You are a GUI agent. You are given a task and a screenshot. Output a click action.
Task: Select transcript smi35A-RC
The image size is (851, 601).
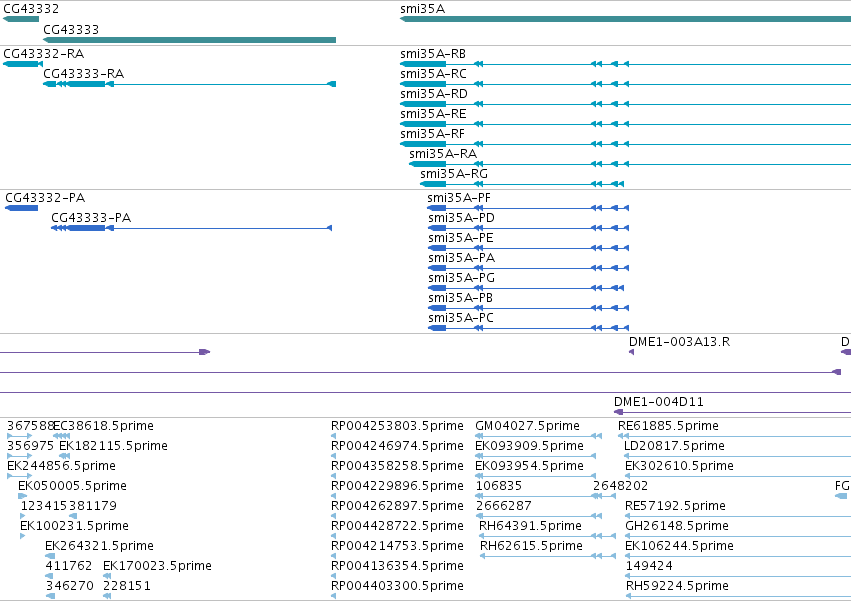pos(433,74)
